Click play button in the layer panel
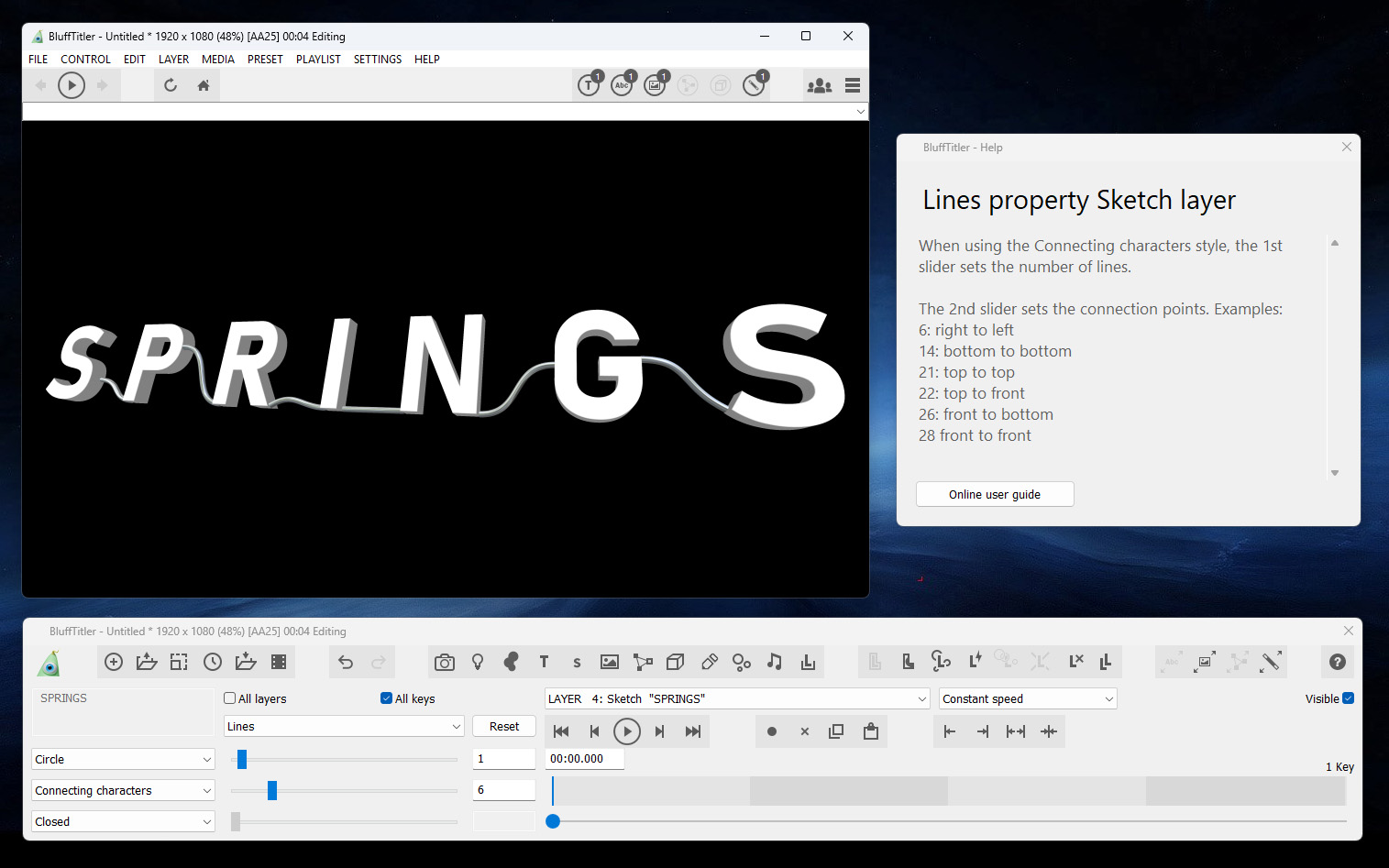 tap(627, 731)
